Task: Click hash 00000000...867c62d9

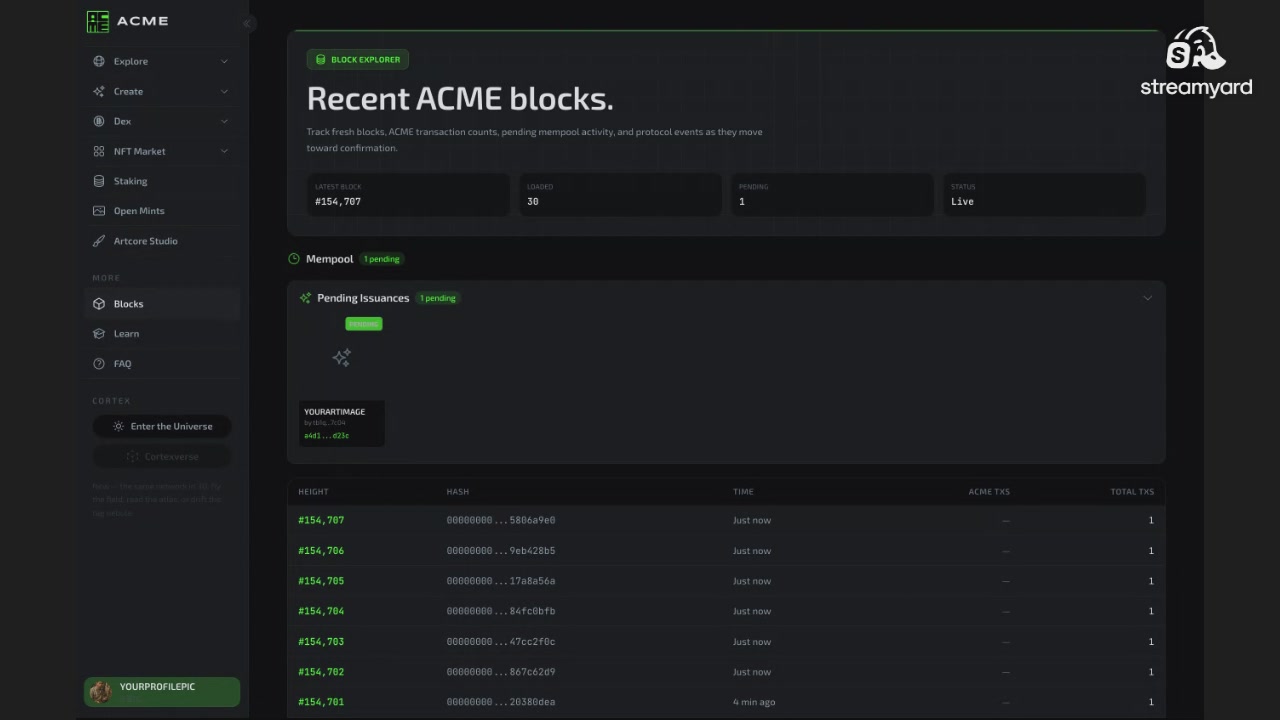Action: [x=501, y=672]
